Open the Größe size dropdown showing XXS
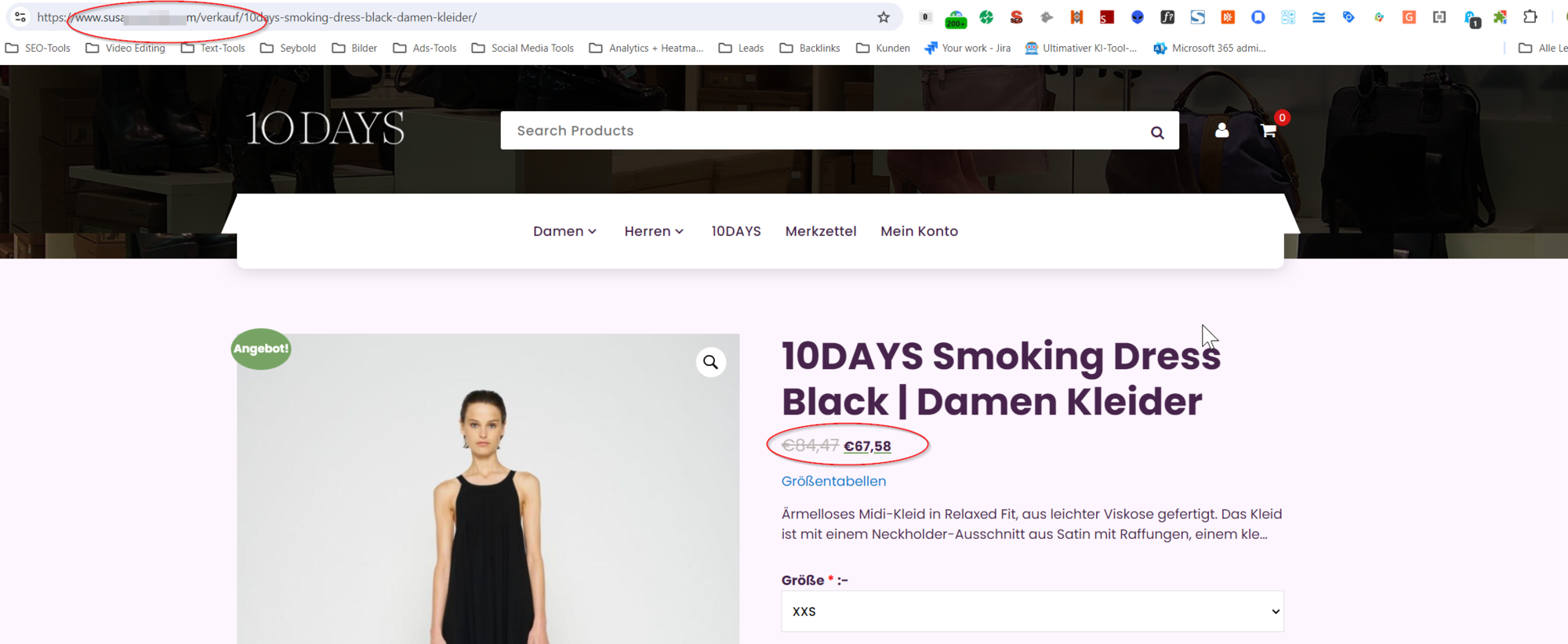The image size is (1568, 644). click(1033, 611)
